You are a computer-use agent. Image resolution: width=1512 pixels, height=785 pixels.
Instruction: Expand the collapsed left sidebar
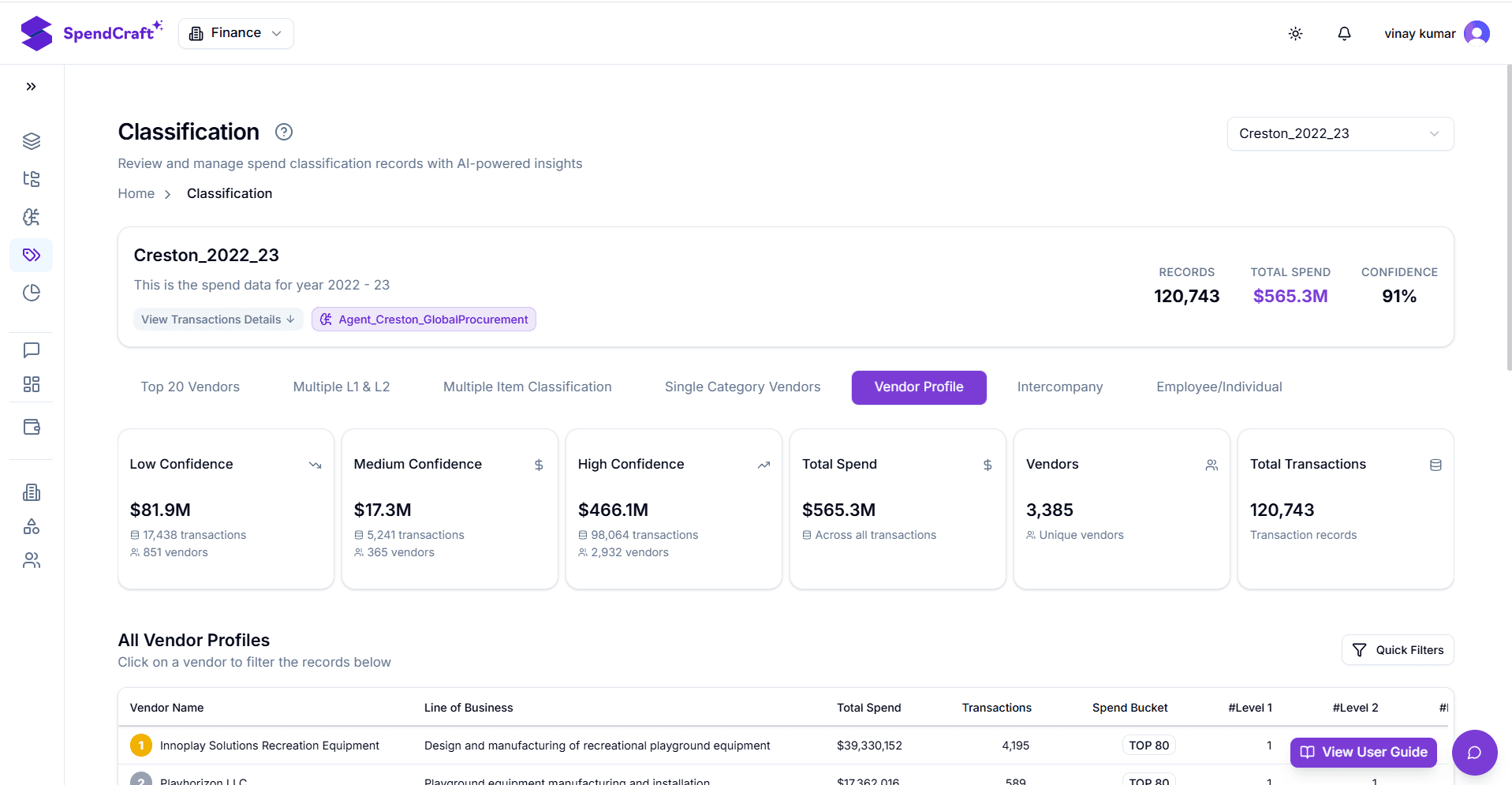point(31,87)
